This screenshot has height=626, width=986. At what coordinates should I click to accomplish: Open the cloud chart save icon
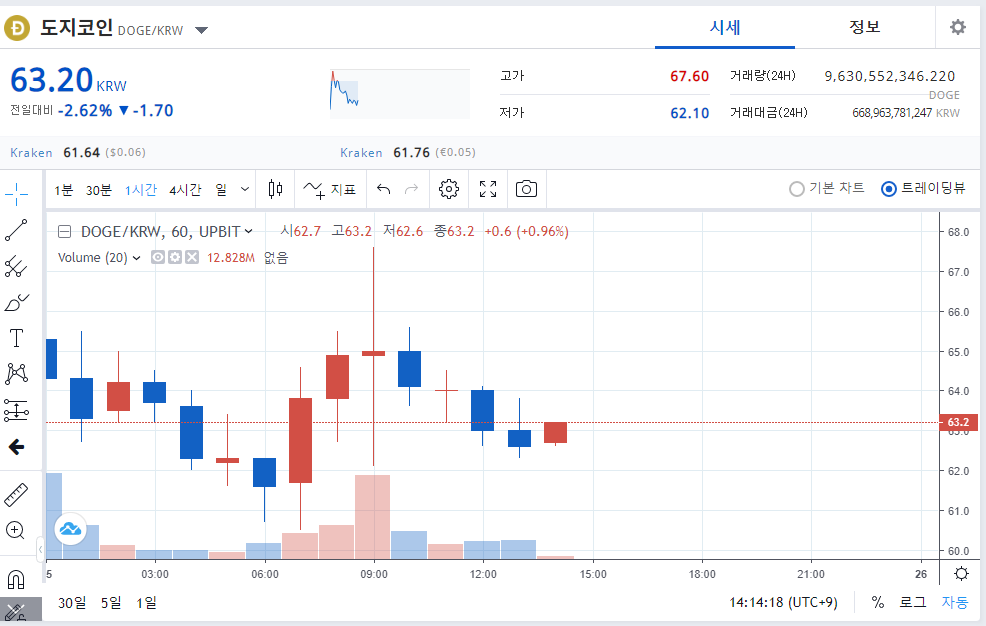(x=70, y=529)
